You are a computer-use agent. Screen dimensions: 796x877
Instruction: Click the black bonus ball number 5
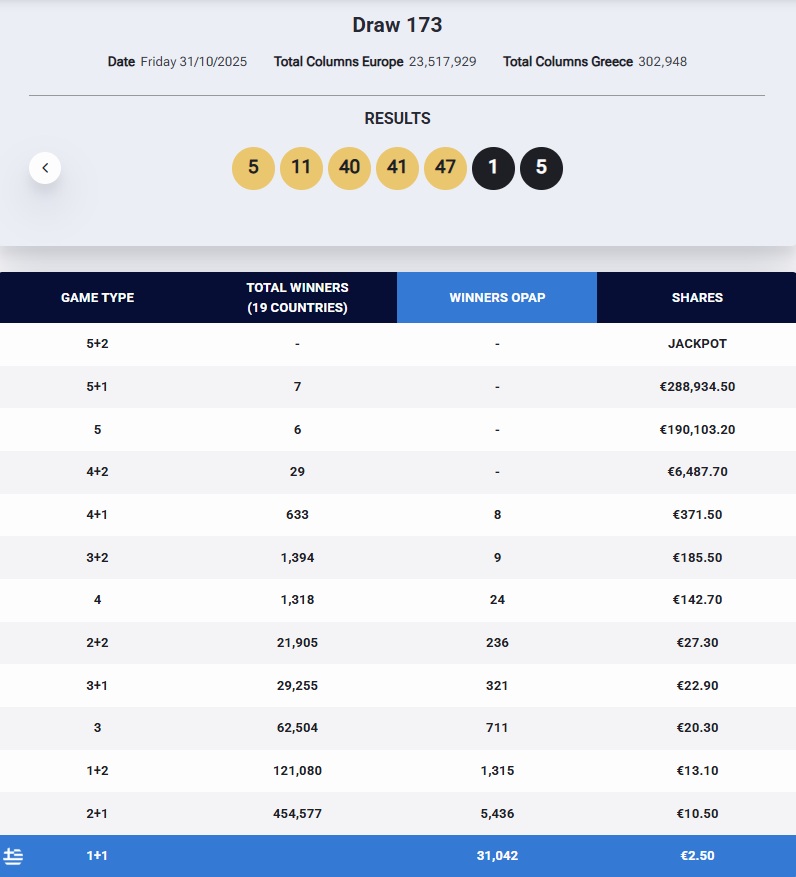point(541,167)
